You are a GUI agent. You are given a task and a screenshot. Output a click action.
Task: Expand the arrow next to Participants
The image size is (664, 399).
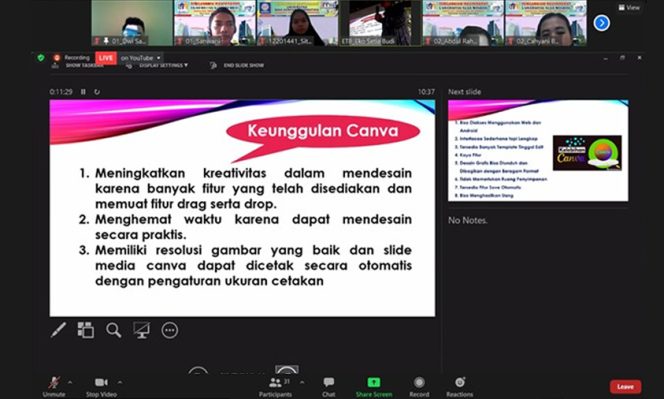coord(302,382)
